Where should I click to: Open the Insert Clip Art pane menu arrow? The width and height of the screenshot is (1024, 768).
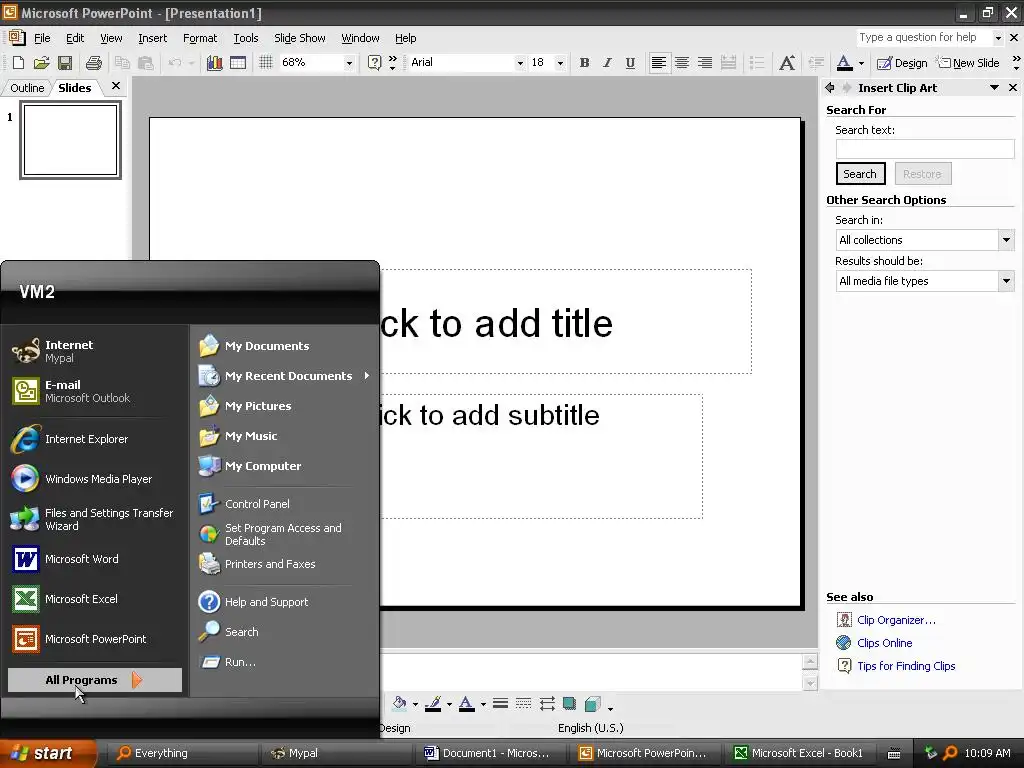pyautogui.click(x=995, y=88)
